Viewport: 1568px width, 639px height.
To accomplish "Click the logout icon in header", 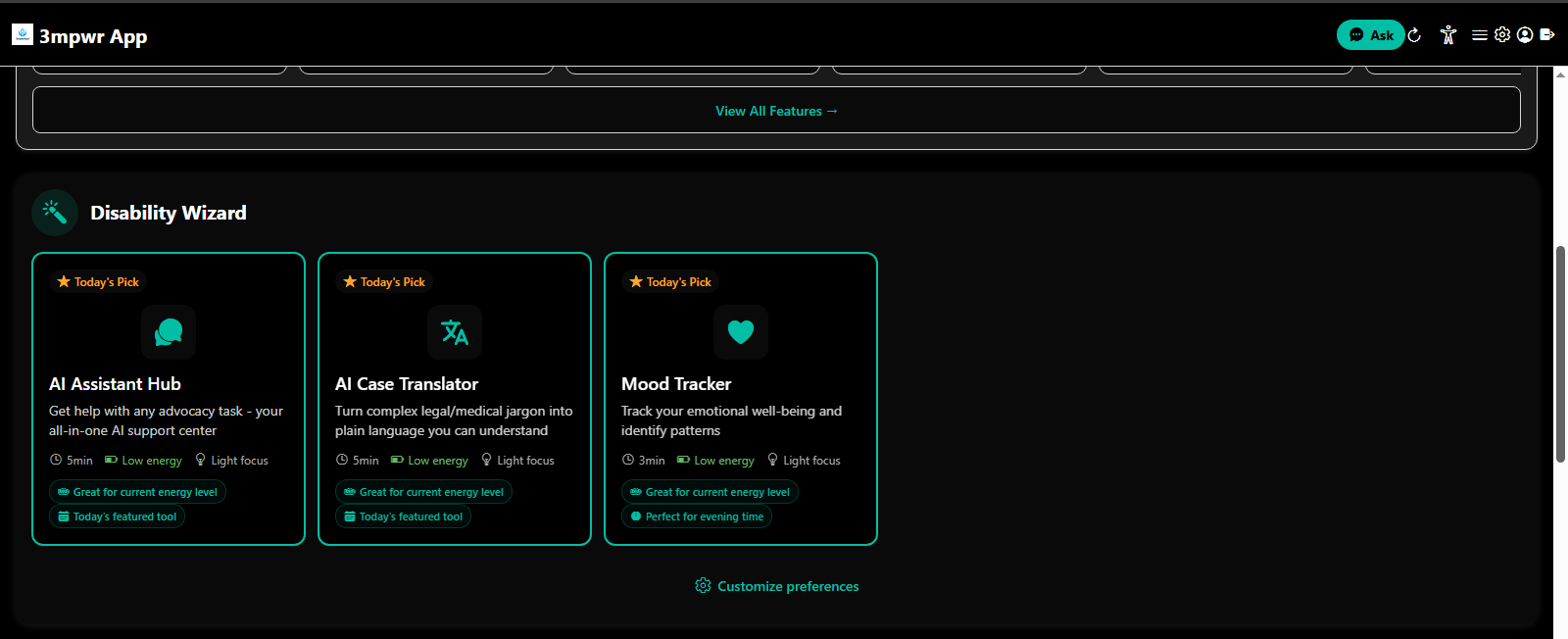I will tap(1547, 34).
